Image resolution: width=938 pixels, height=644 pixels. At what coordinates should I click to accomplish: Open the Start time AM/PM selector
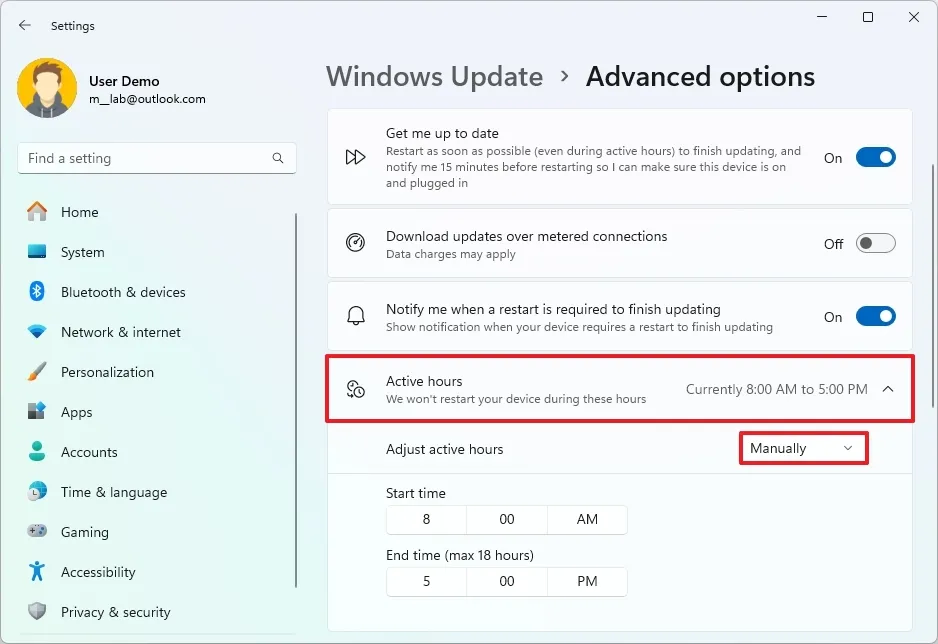pyautogui.click(x=587, y=520)
